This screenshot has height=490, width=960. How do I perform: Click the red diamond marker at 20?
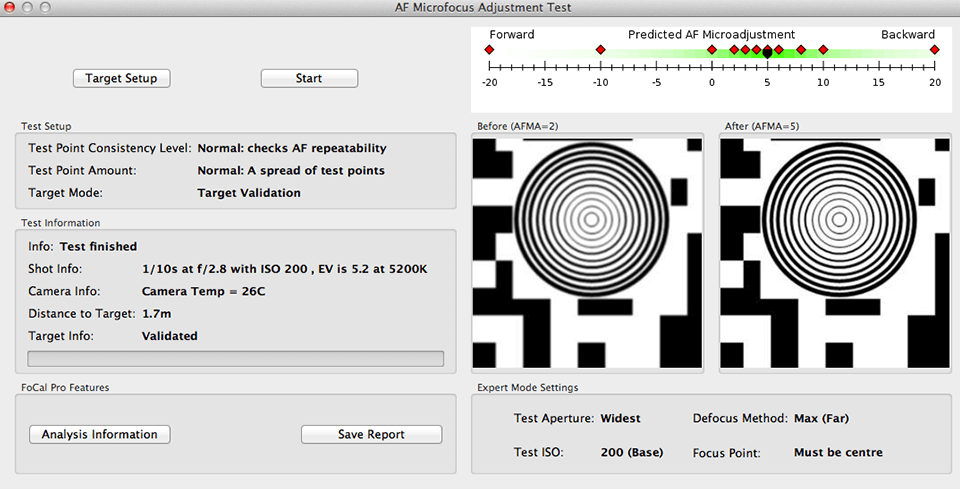pos(934,50)
